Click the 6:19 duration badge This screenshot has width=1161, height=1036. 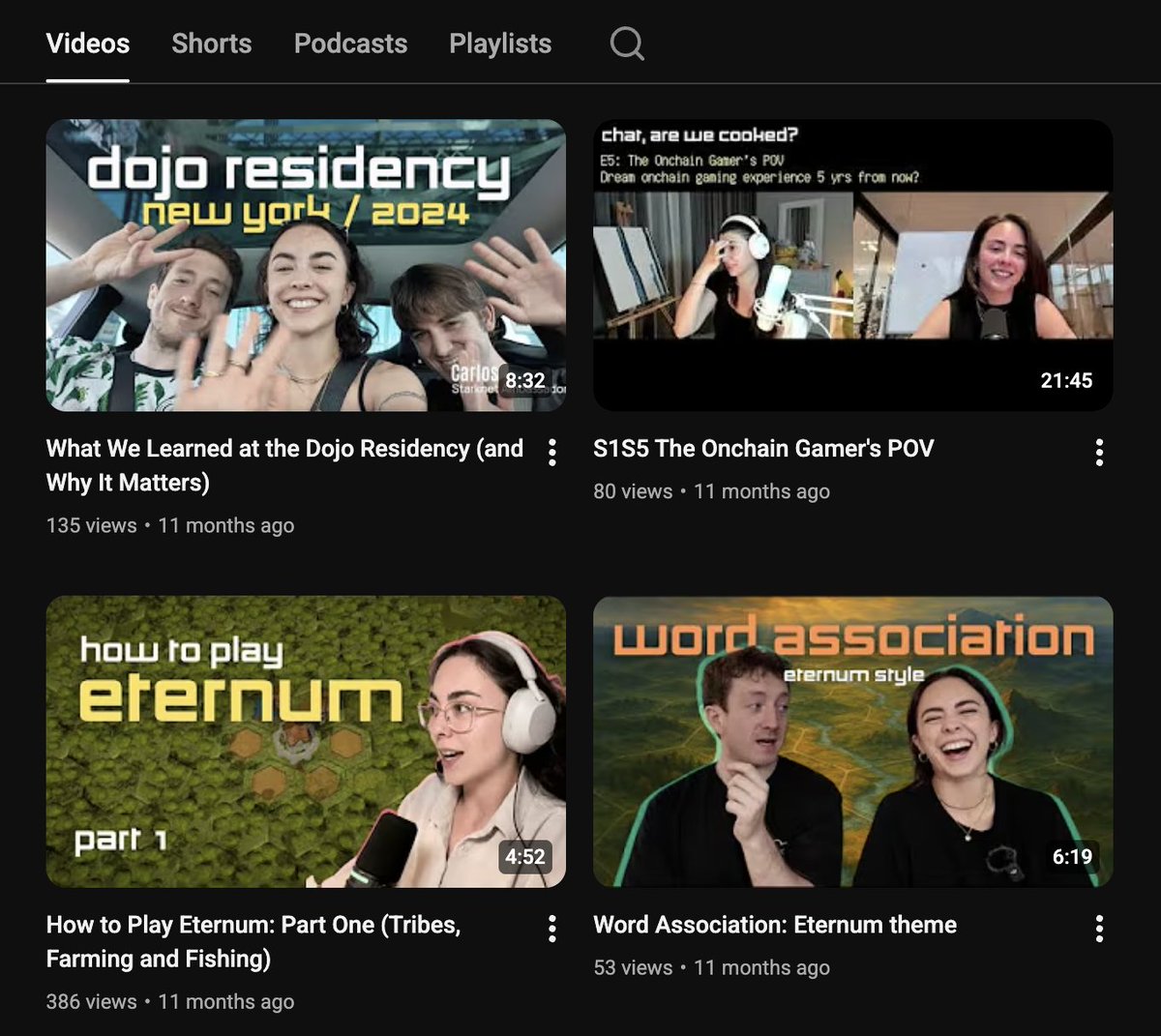[x=1072, y=857]
